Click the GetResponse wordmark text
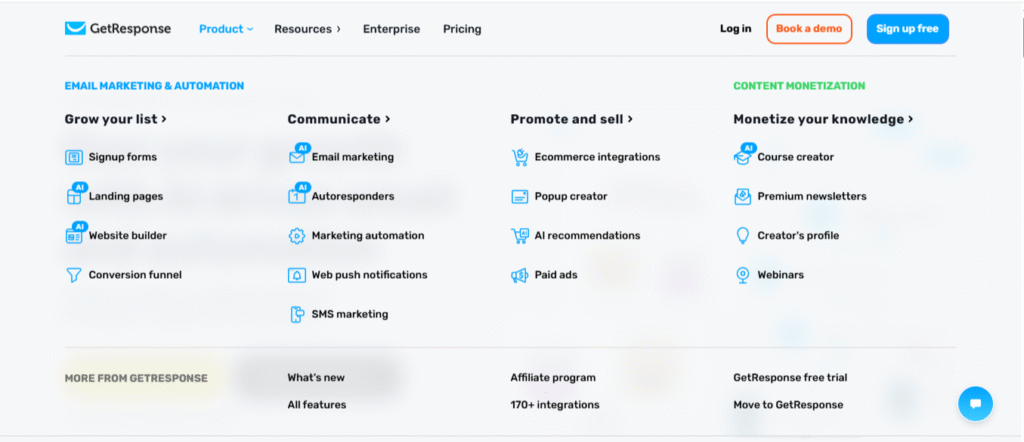The width and height of the screenshot is (1024, 442). (x=131, y=29)
